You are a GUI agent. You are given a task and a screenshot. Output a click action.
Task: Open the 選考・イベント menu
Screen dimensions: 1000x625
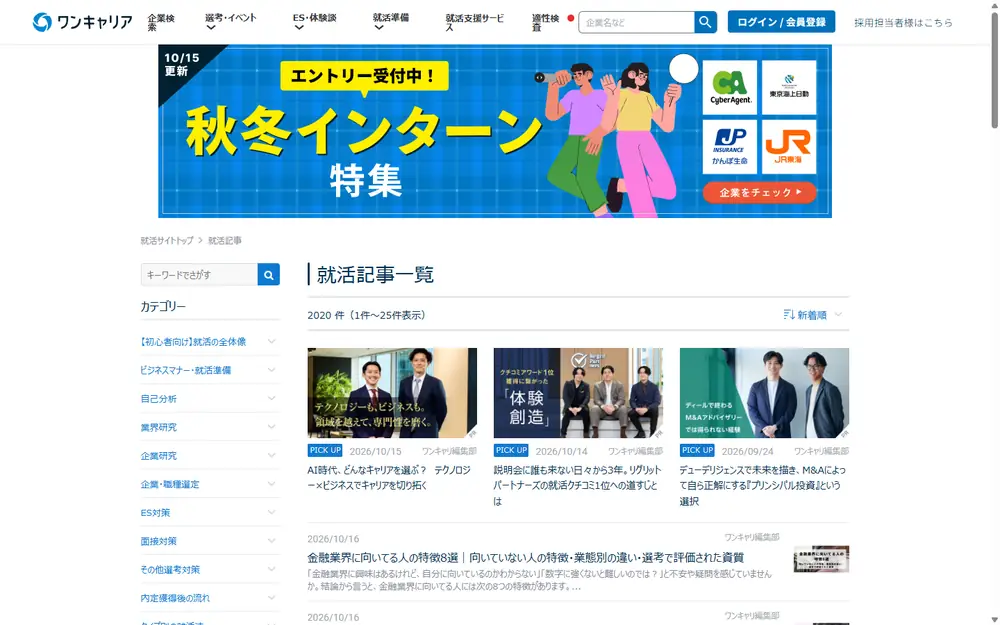tap(231, 18)
